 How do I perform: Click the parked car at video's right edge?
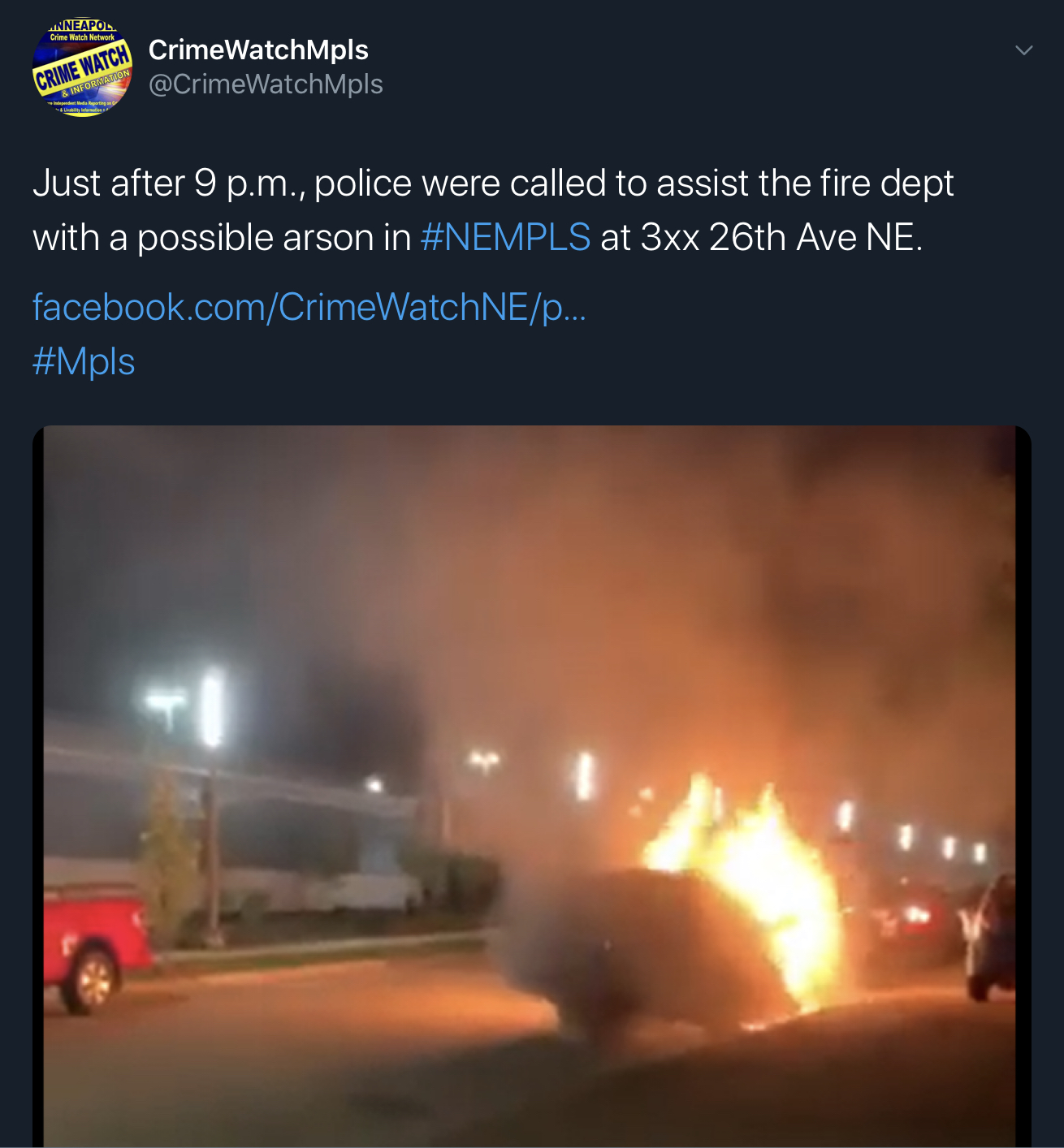pos(991,935)
